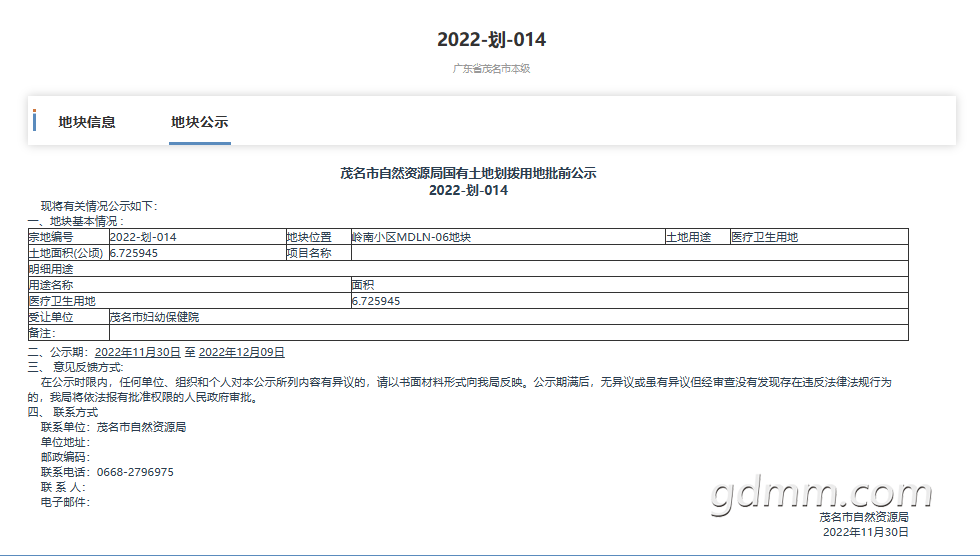
Task: Click the section heading 四、联系方式
Action: click(x=62, y=412)
